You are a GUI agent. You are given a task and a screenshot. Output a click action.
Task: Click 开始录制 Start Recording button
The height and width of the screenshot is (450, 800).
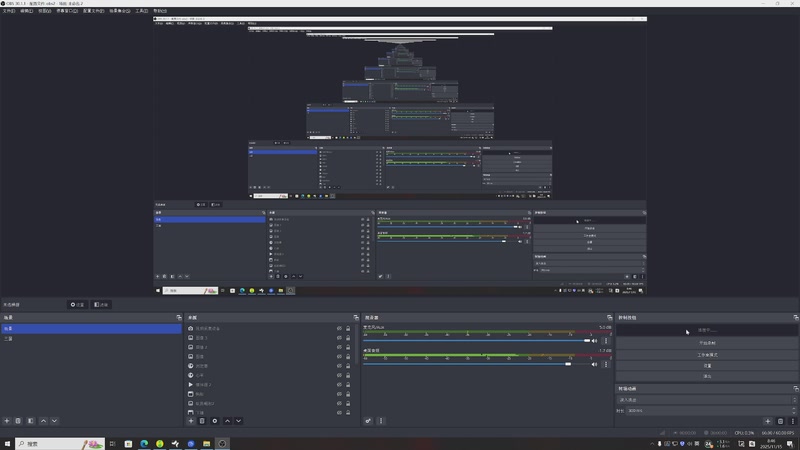(x=707, y=343)
